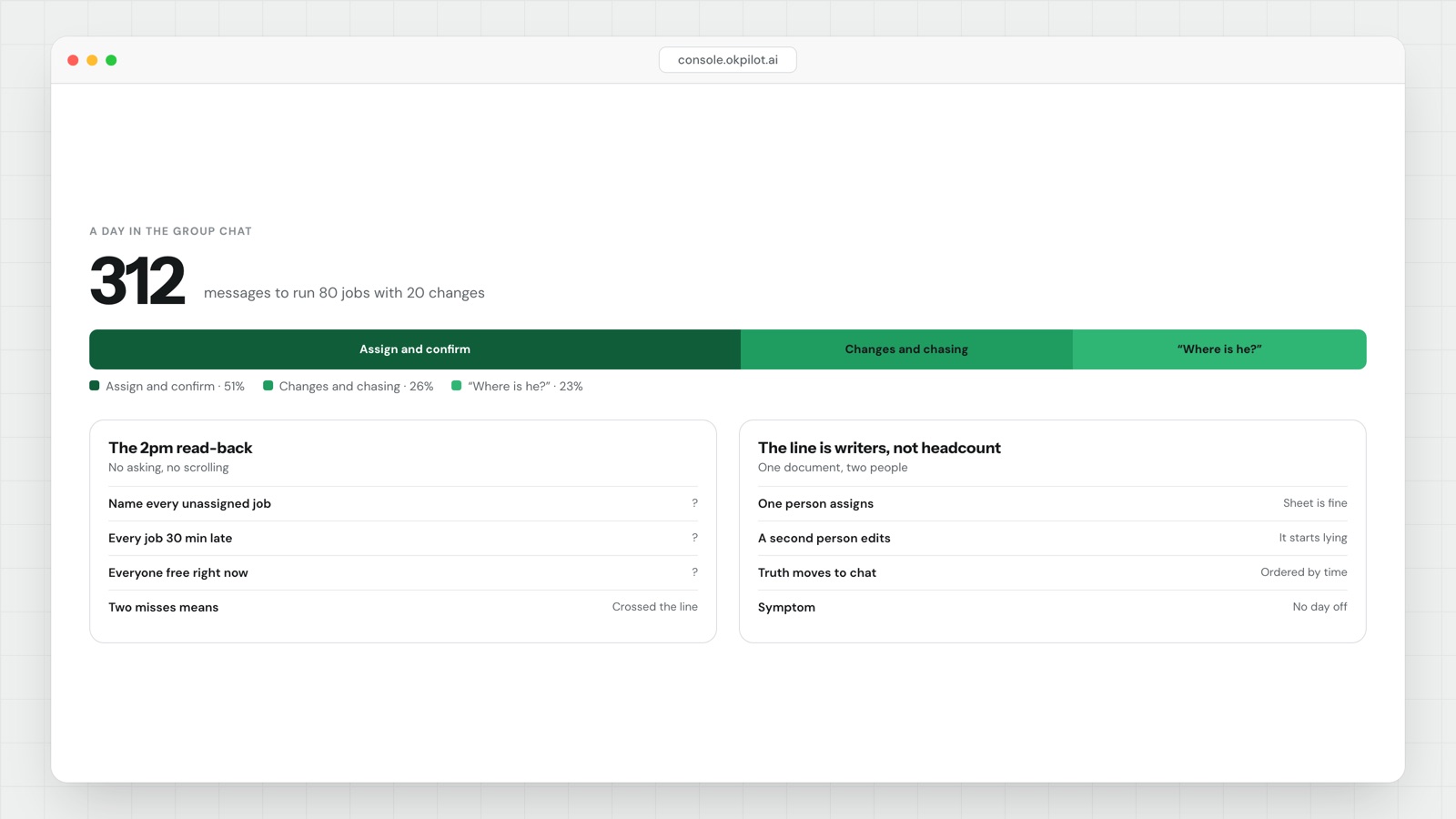Click the console.okpilot.ai address field
This screenshot has height=819, width=1456.
(x=727, y=60)
